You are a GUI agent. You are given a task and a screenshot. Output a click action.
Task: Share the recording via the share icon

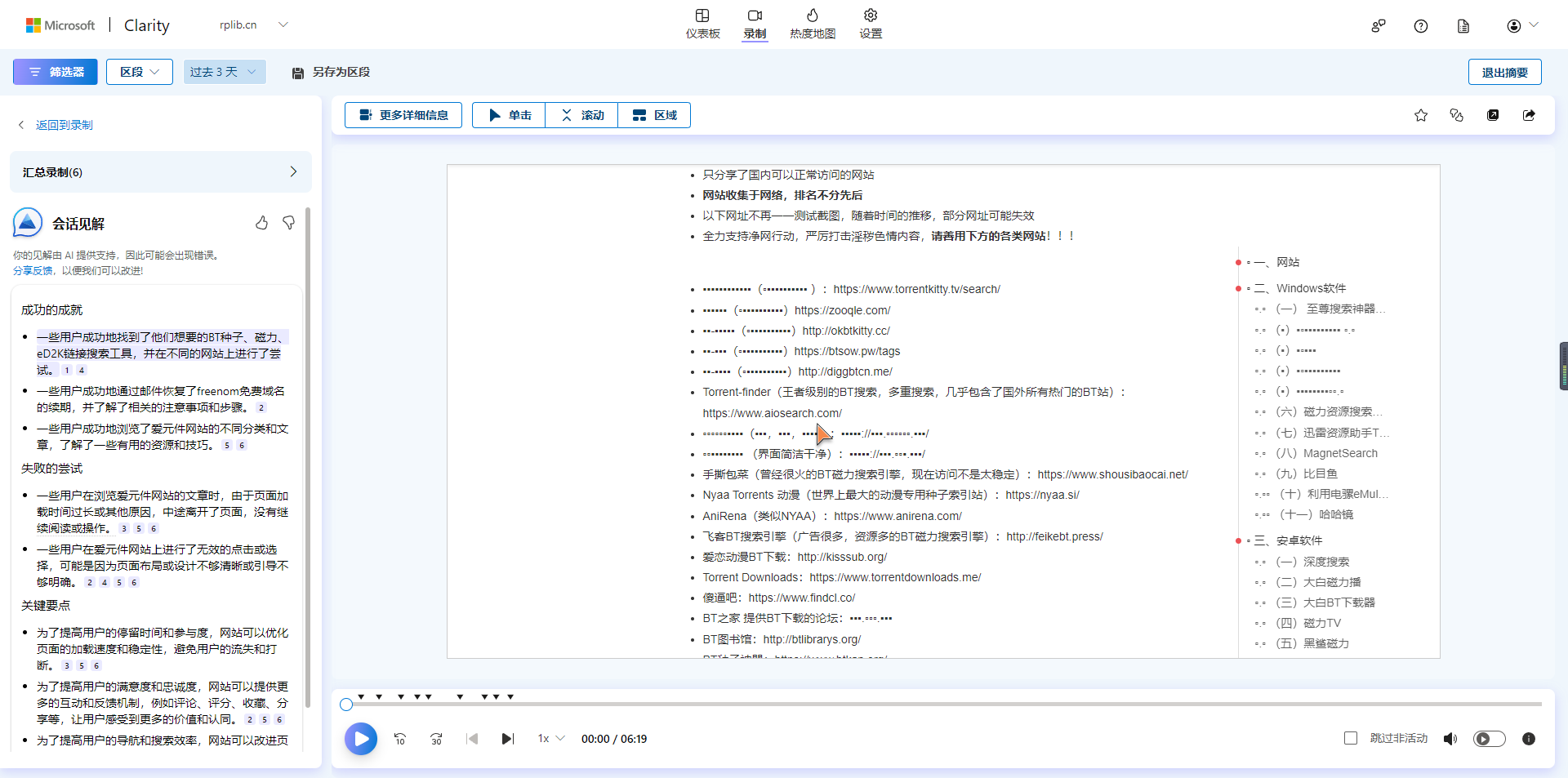(1529, 115)
